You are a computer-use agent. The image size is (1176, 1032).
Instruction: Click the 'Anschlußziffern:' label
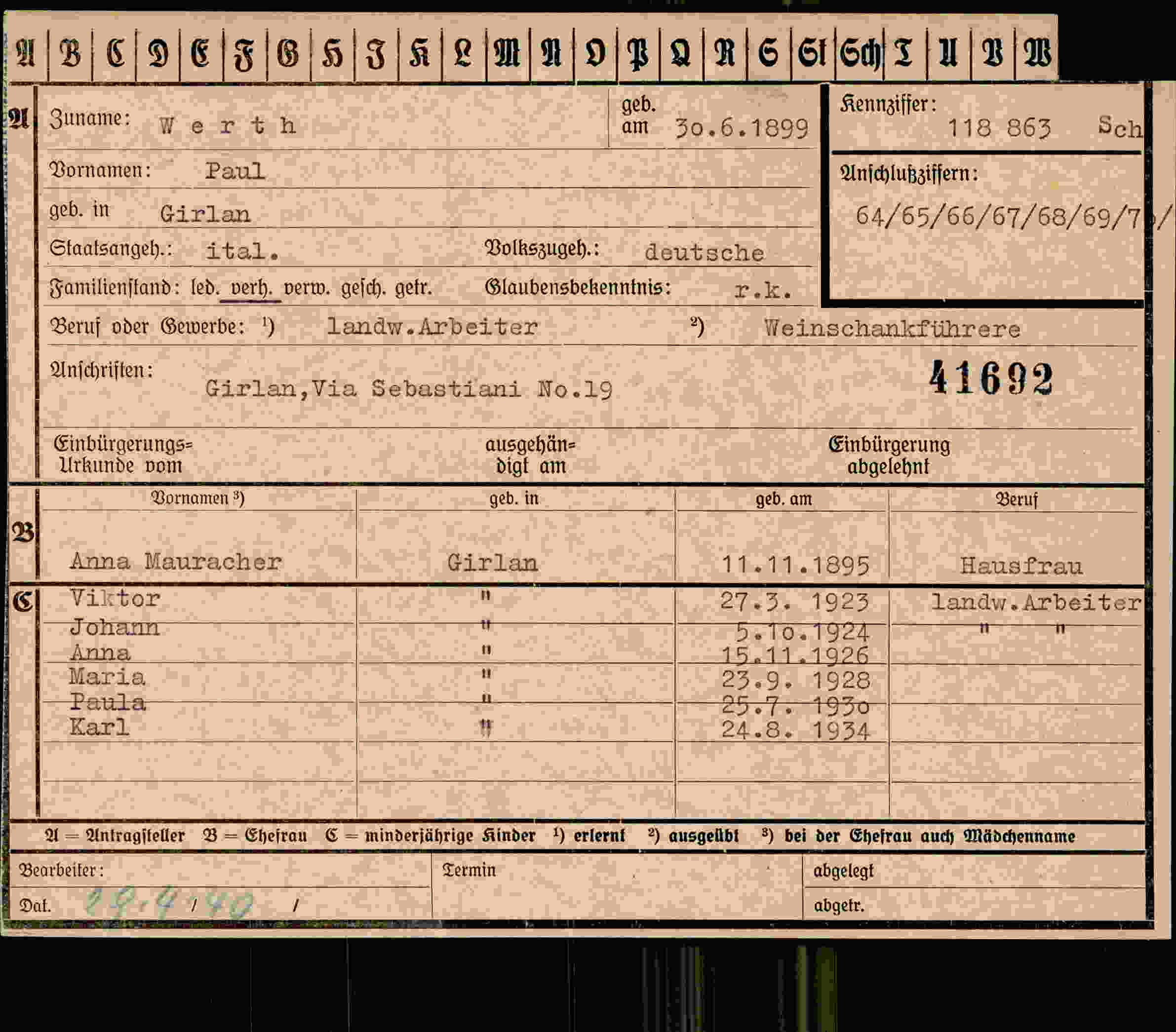pos(909,173)
